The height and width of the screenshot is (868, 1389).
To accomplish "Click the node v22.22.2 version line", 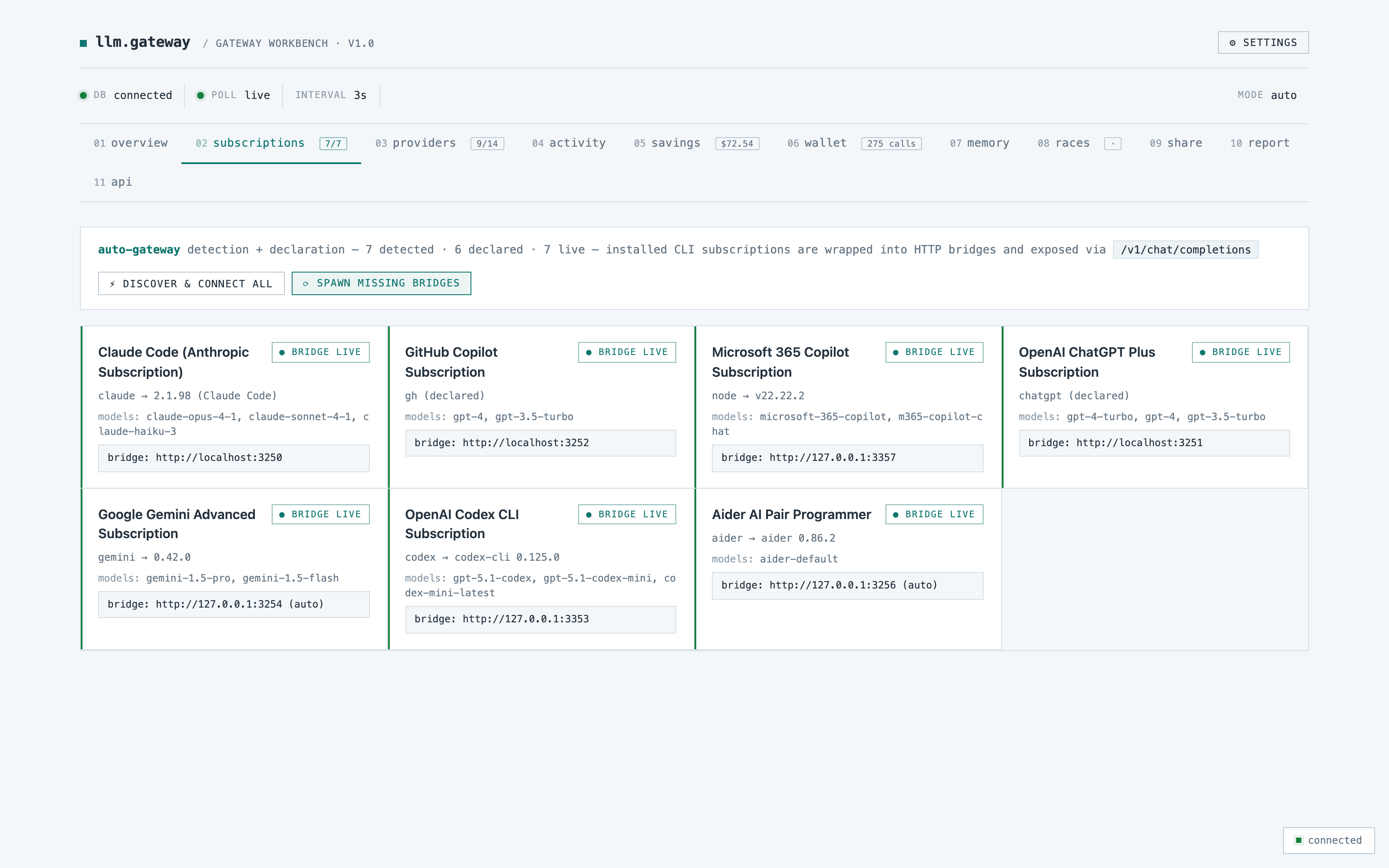I will 757,395.
